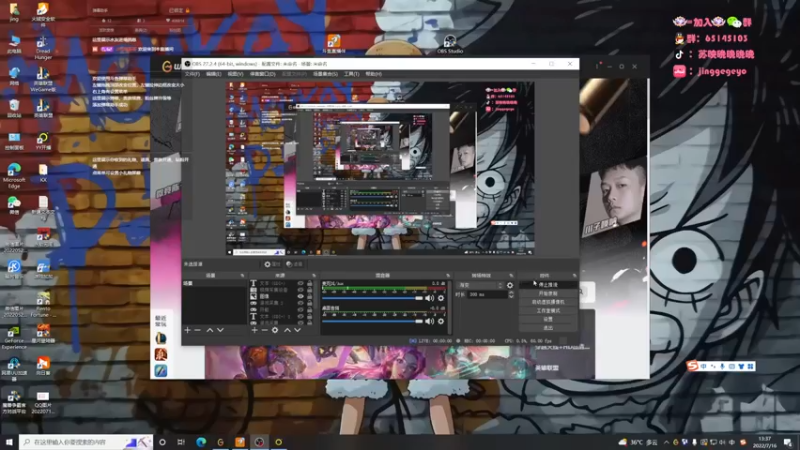This screenshot has width=800, height=450.
Task: Open Task View on the taskbar
Action: [181, 442]
